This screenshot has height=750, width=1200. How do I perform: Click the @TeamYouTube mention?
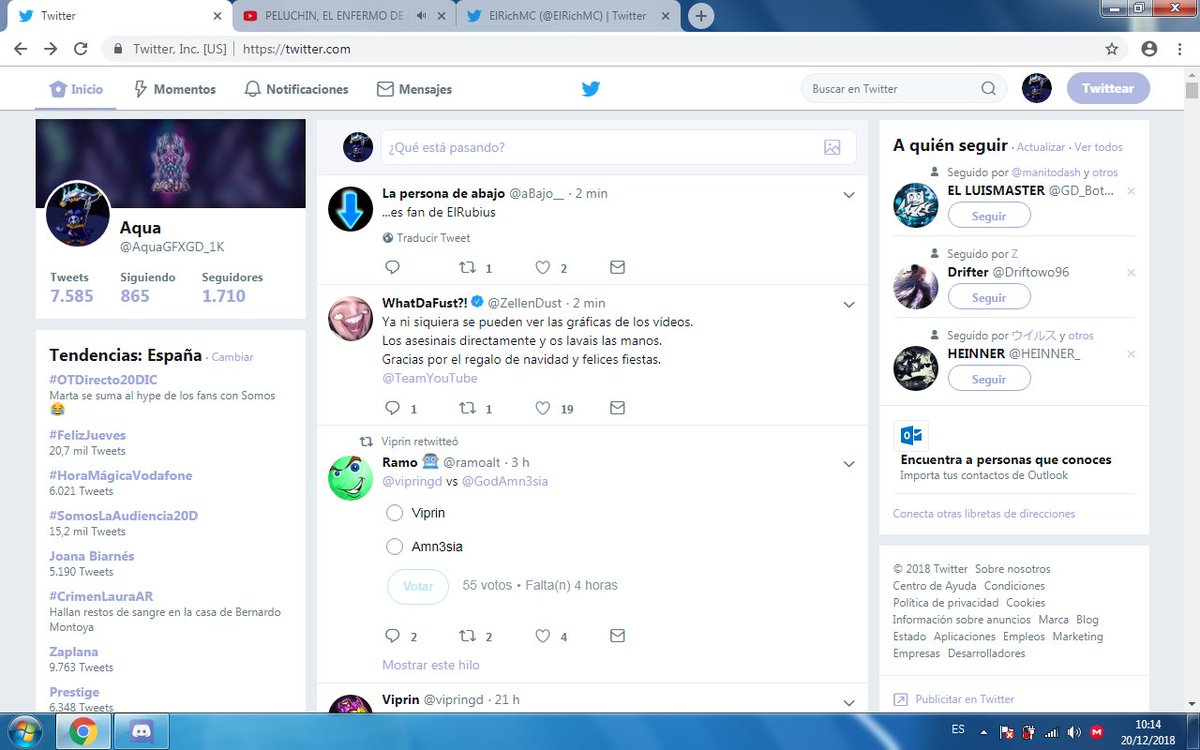click(x=430, y=378)
